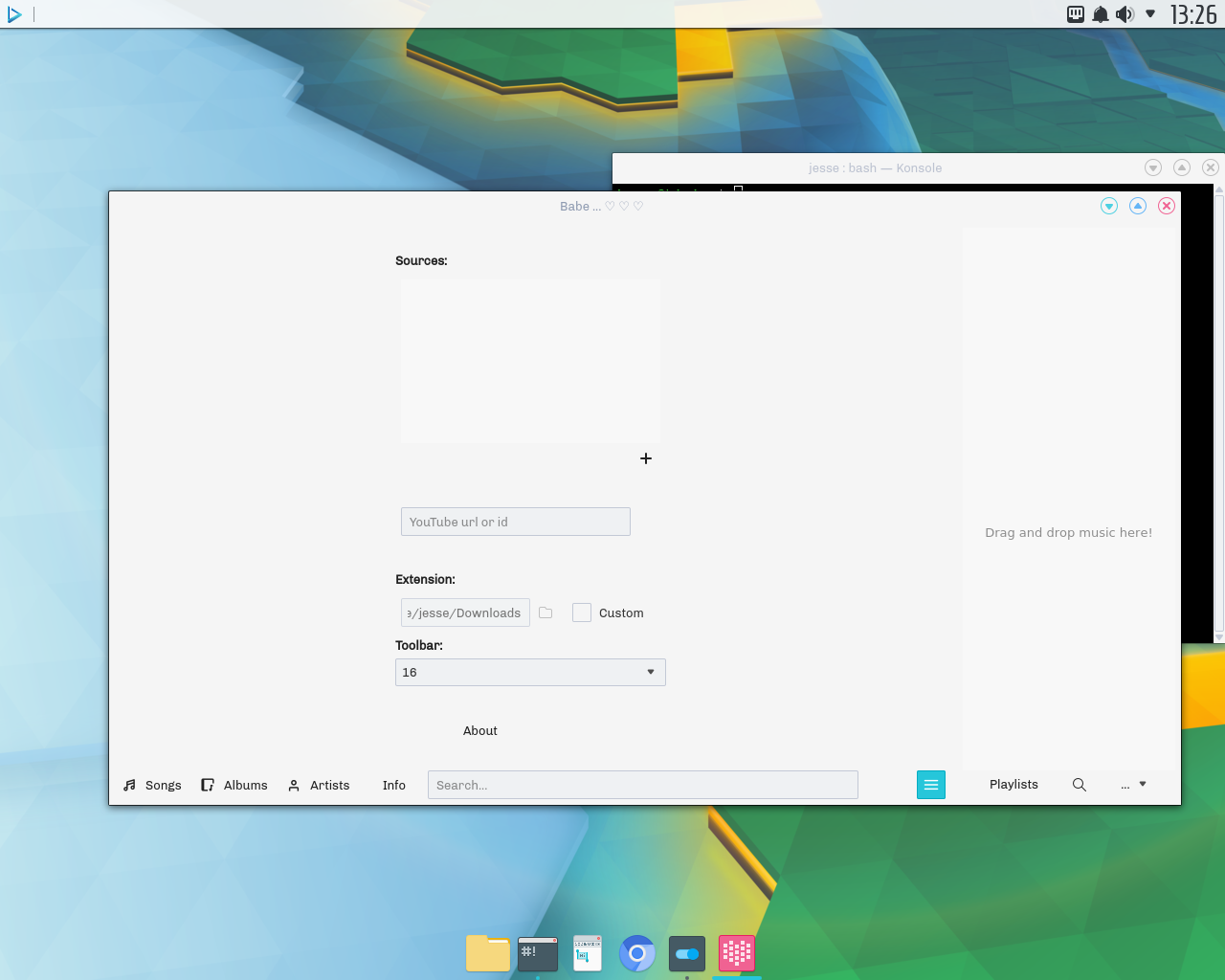1225x980 pixels.
Task: Expand hidden system tray icons
Action: (x=1150, y=14)
